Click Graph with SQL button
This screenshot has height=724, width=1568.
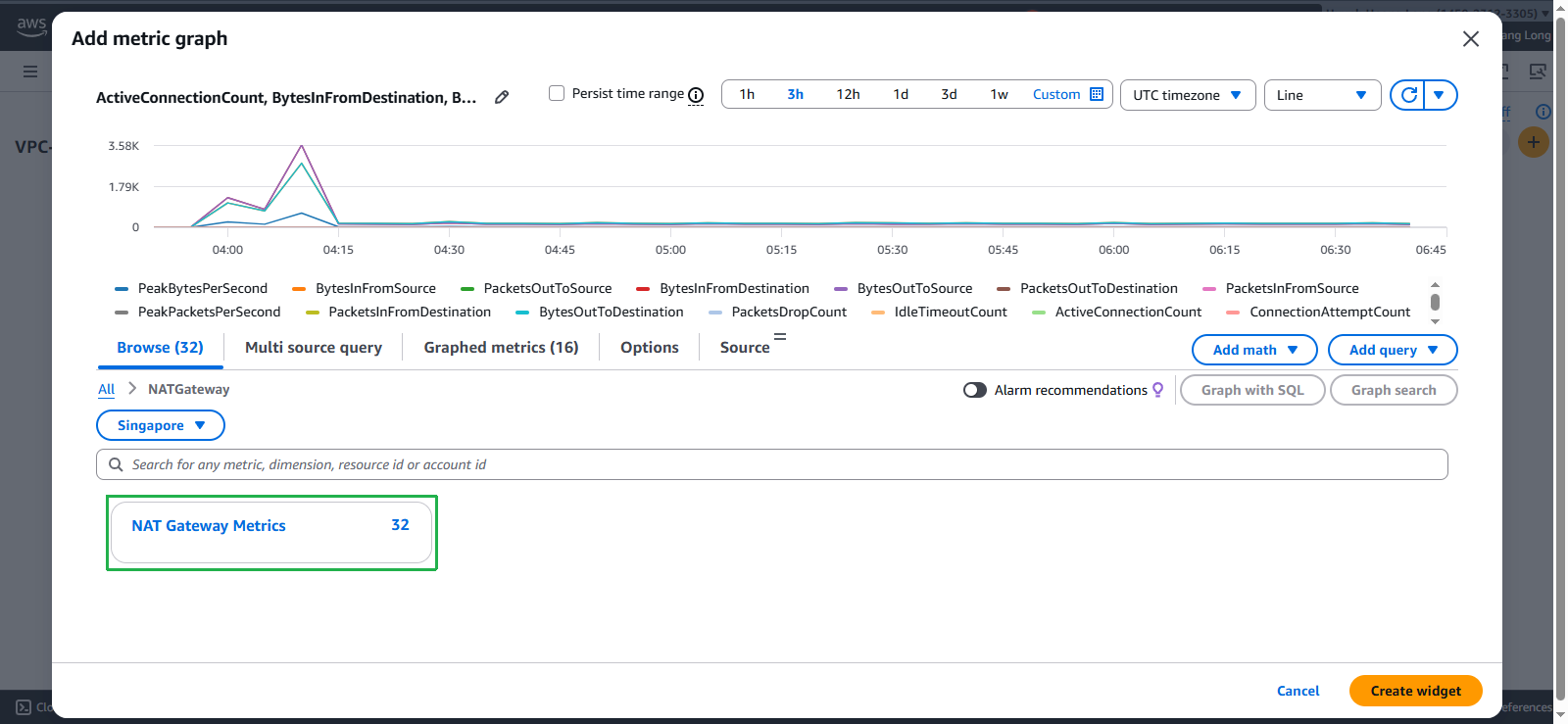(x=1252, y=390)
